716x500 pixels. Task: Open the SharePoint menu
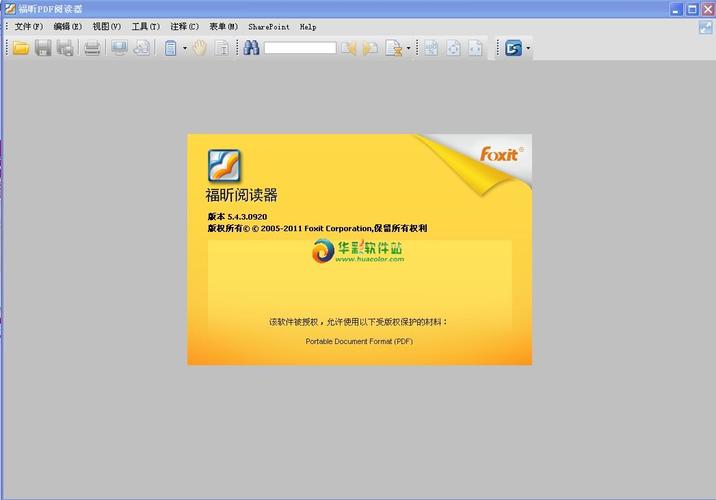click(269, 26)
